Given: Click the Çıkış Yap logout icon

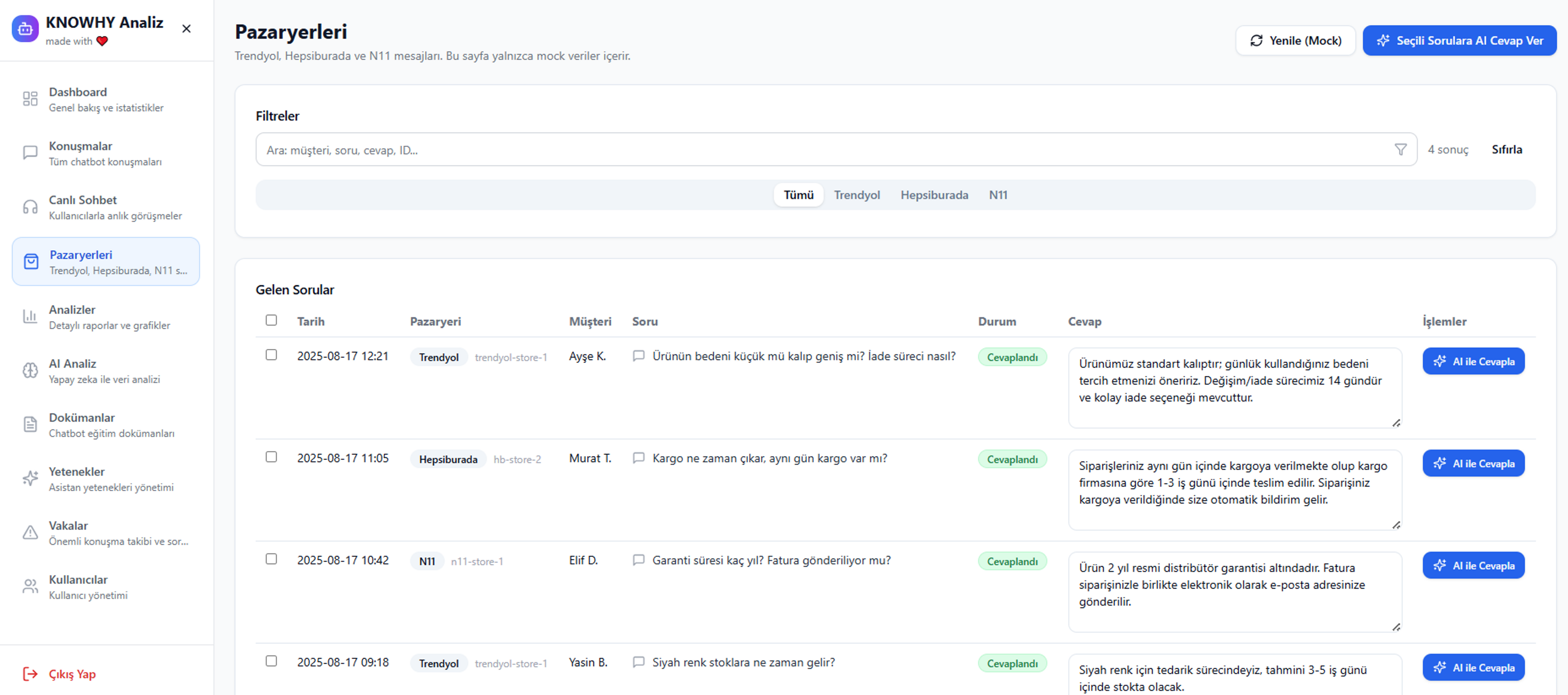Looking at the screenshot, I should [x=31, y=674].
